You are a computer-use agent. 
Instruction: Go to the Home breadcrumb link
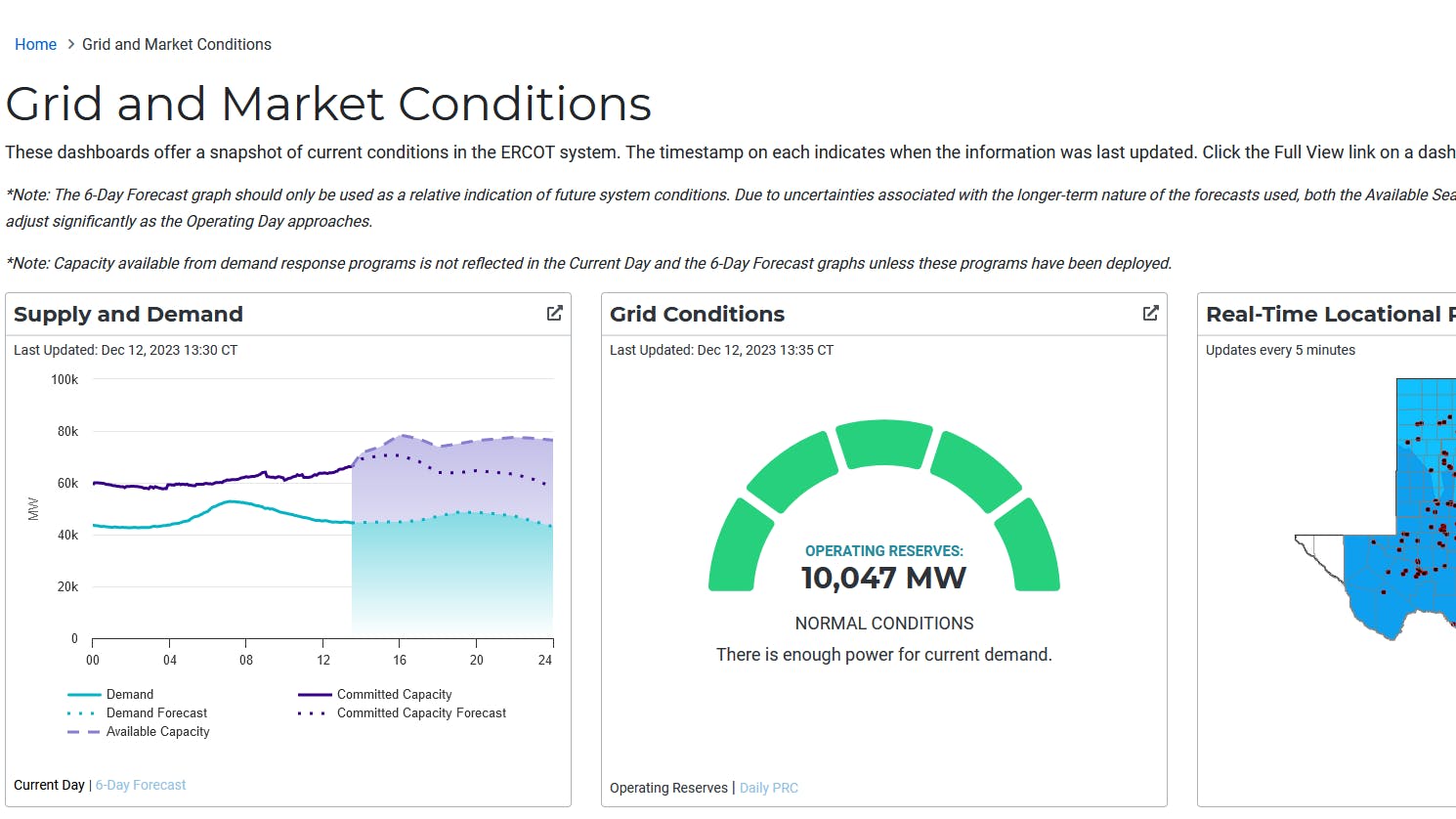pos(36,45)
